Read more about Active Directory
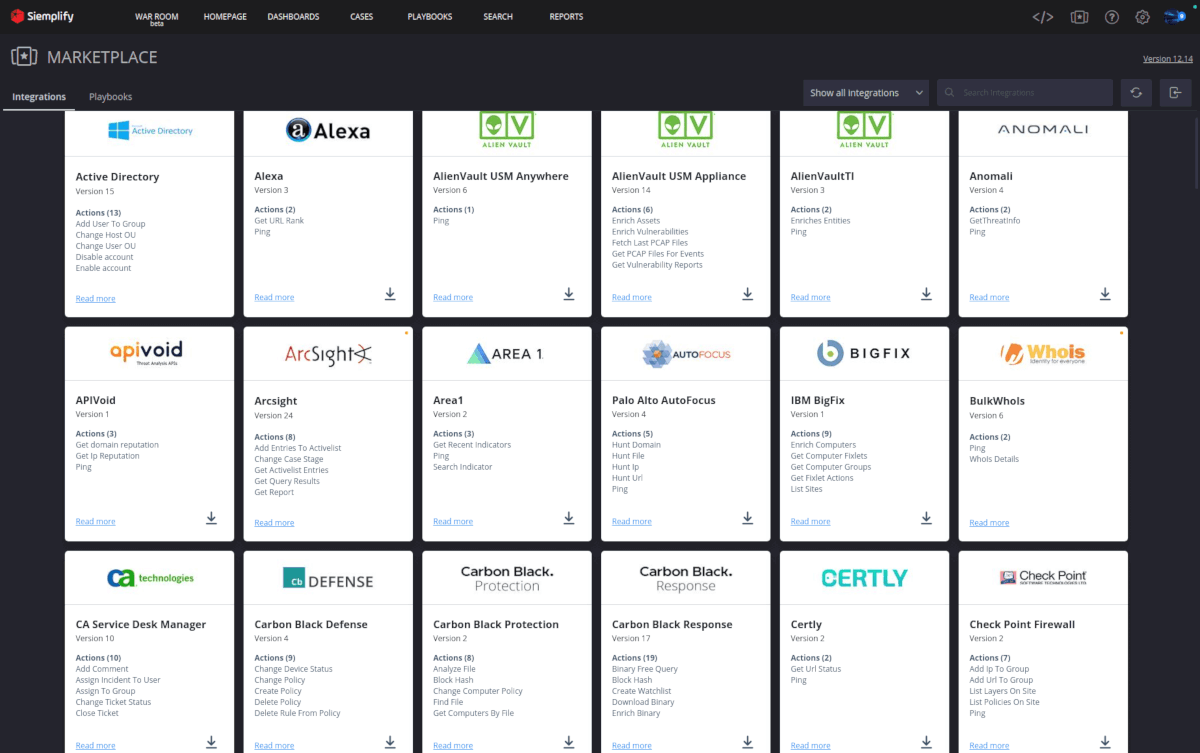The height and width of the screenshot is (753, 1200). 96,299
